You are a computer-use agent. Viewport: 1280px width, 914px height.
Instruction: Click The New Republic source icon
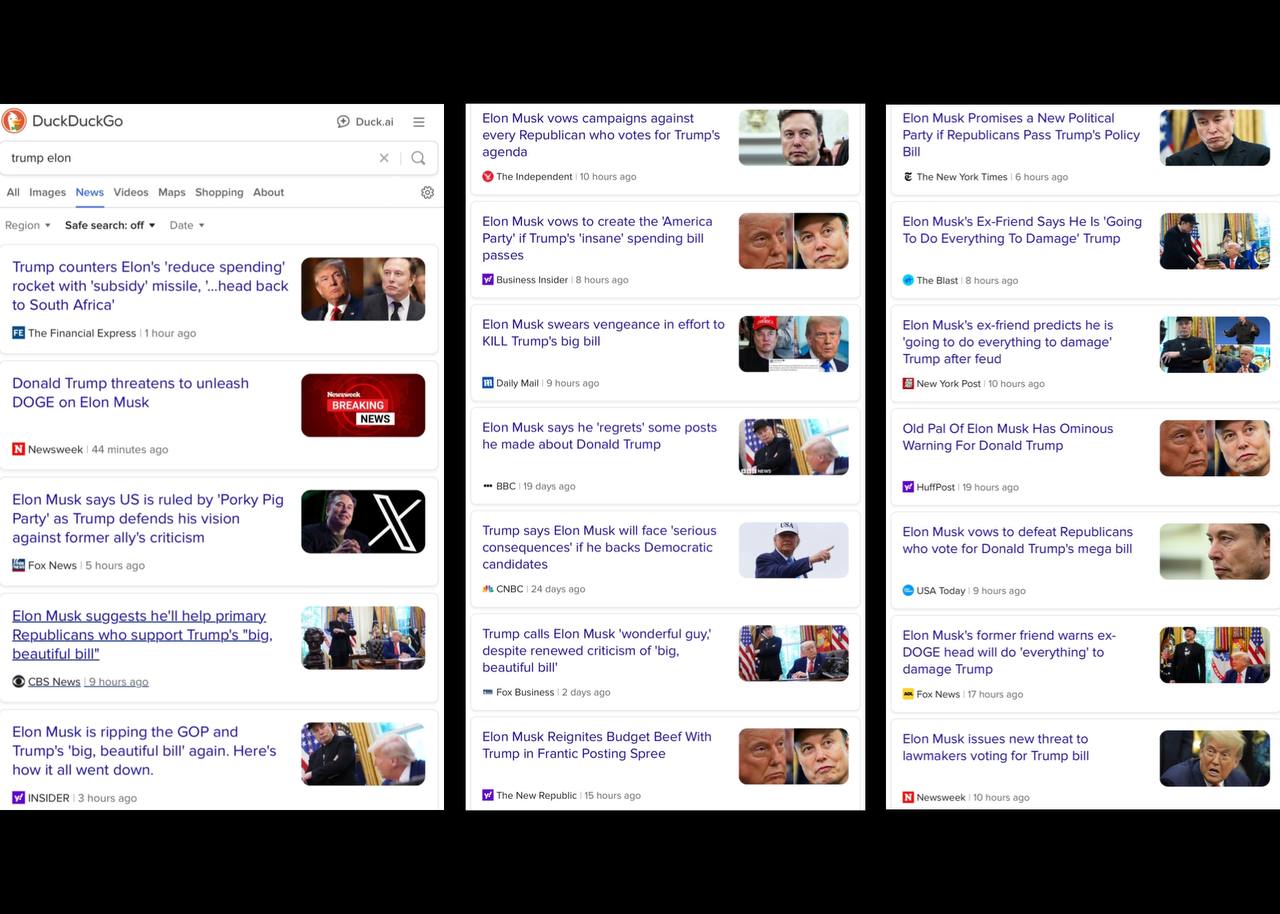[x=488, y=796]
